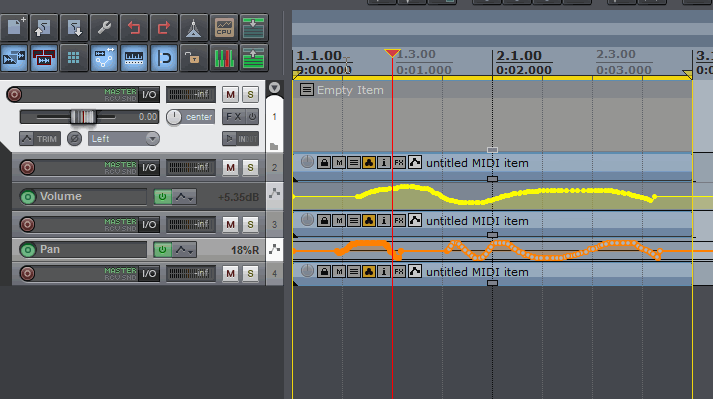Arm the Volume envelope lane
713x399 pixels.
(x=28, y=197)
